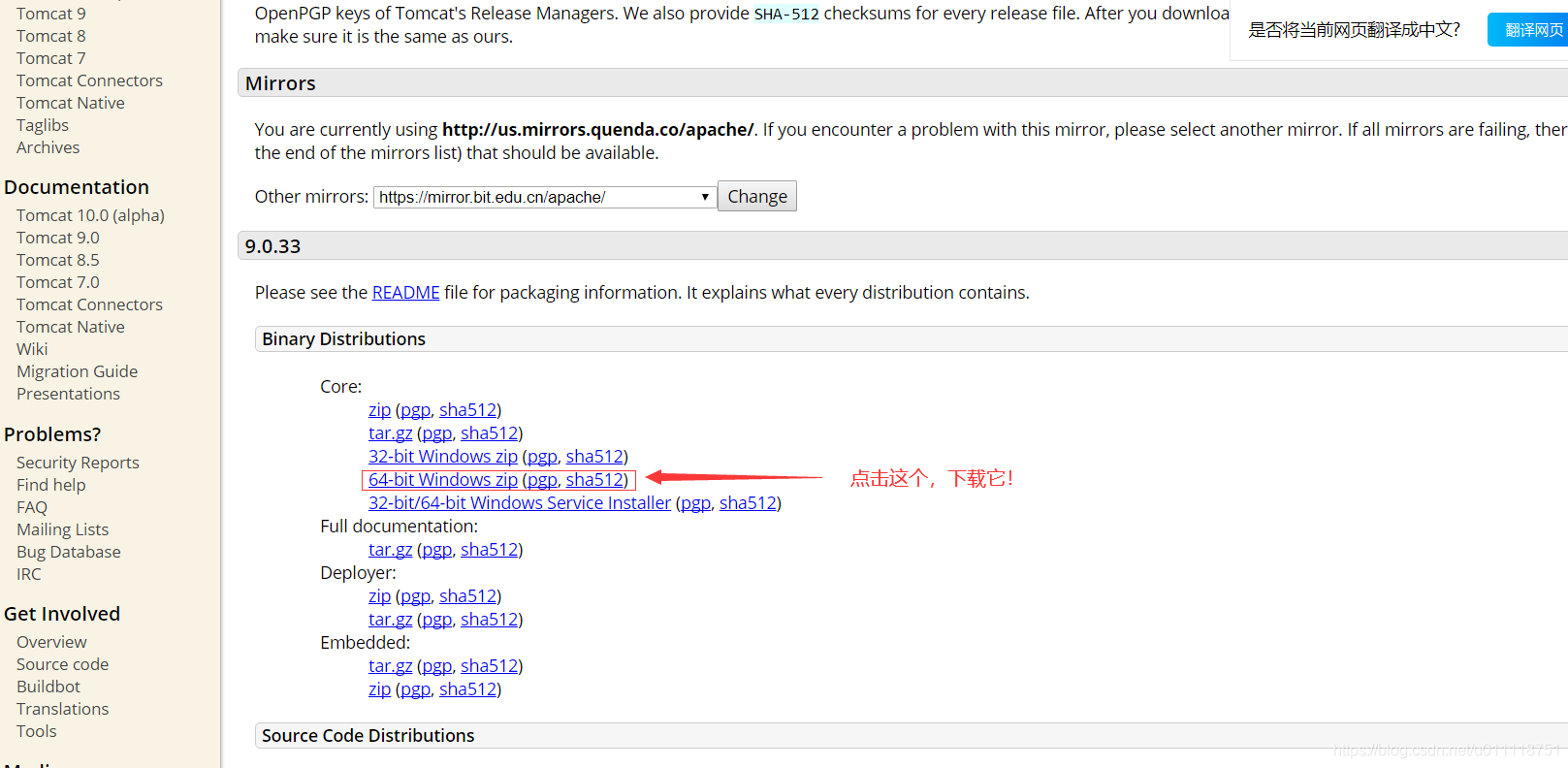
Task: Download the 64-bit Windows zip
Action: tap(442, 480)
